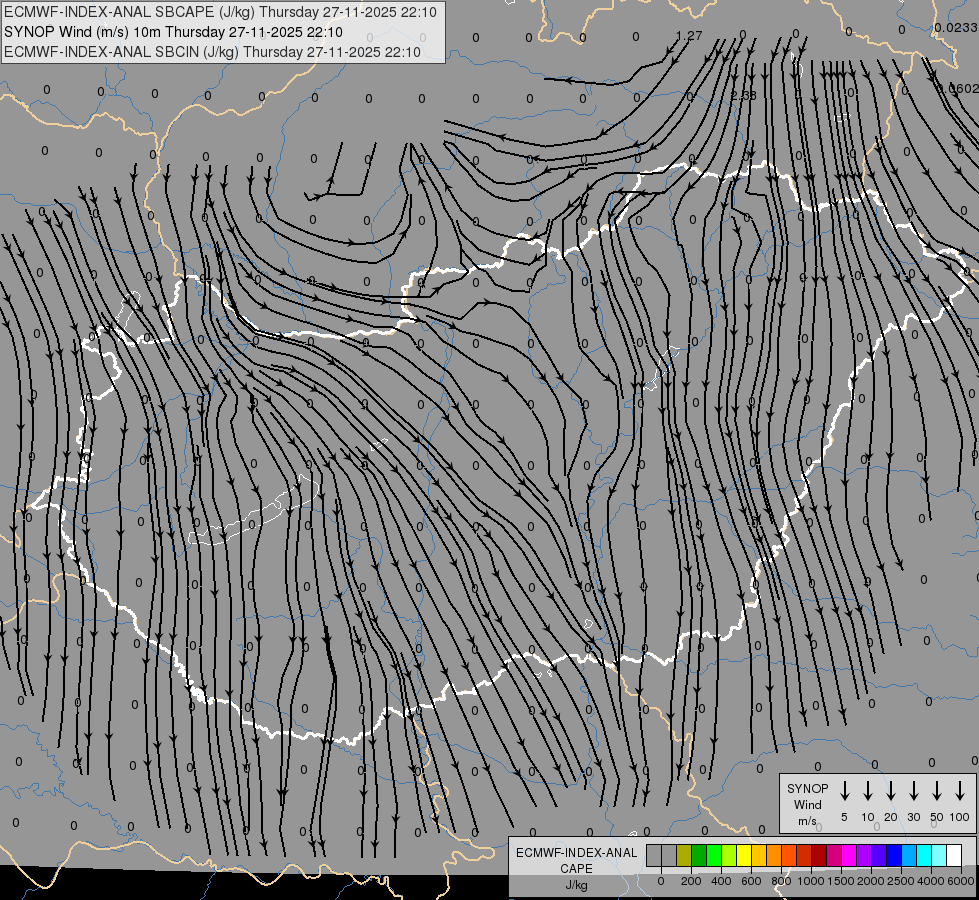
Task: Pick the light blue CAPE swatch after 2500
Action: tap(908, 856)
